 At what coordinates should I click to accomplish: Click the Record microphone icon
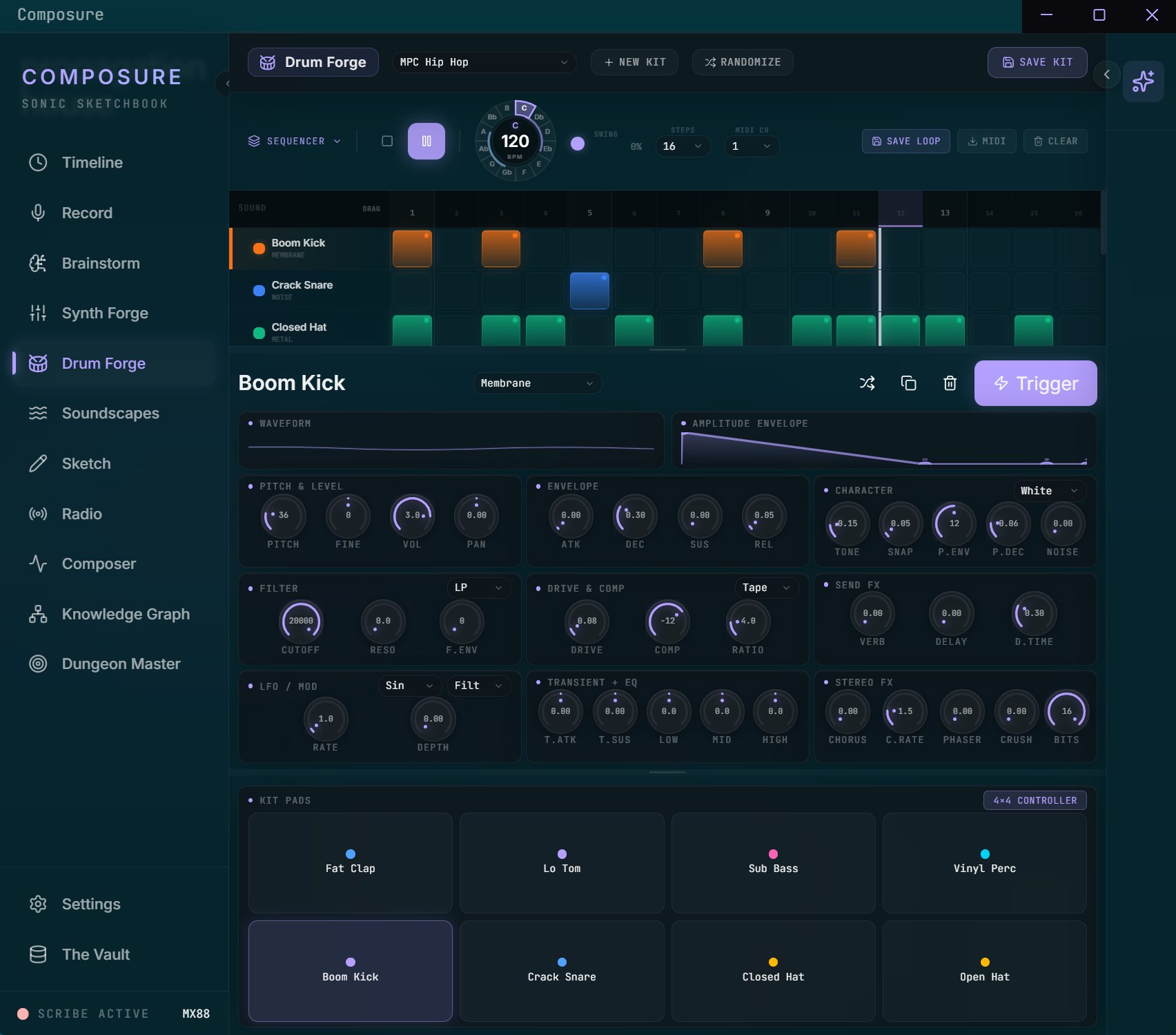tap(38, 213)
